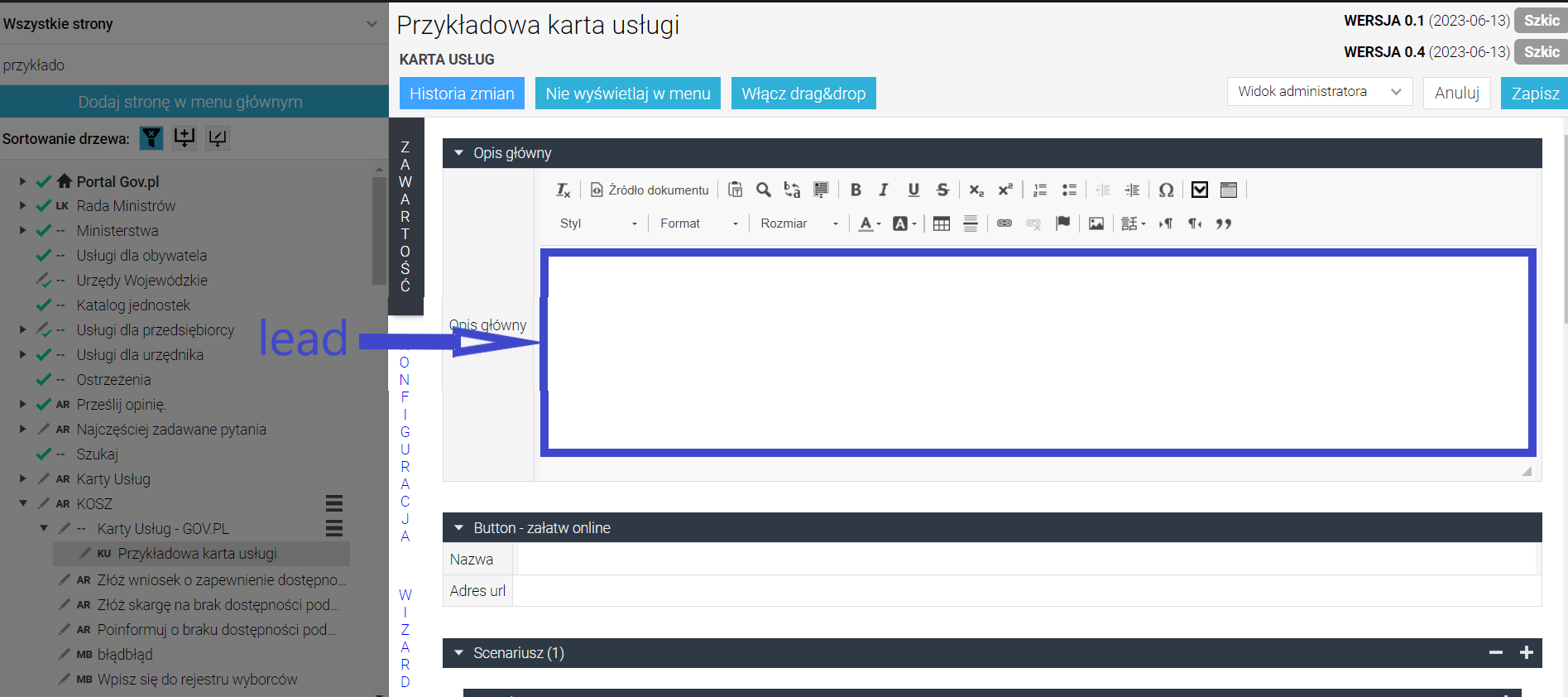Collapse the Opis główny section
Viewport: 1568px width, 697px height.
[x=459, y=153]
